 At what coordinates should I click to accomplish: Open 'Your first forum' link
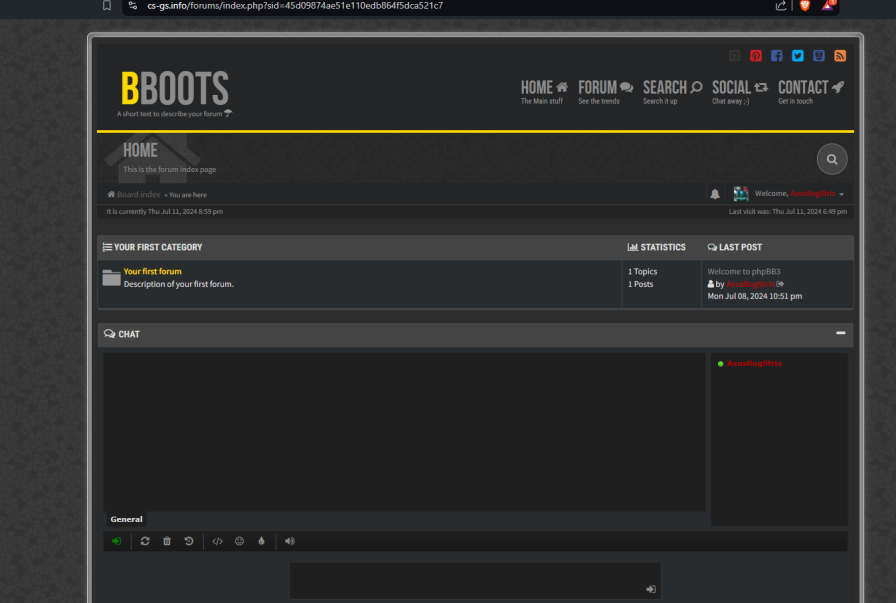point(153,271)
